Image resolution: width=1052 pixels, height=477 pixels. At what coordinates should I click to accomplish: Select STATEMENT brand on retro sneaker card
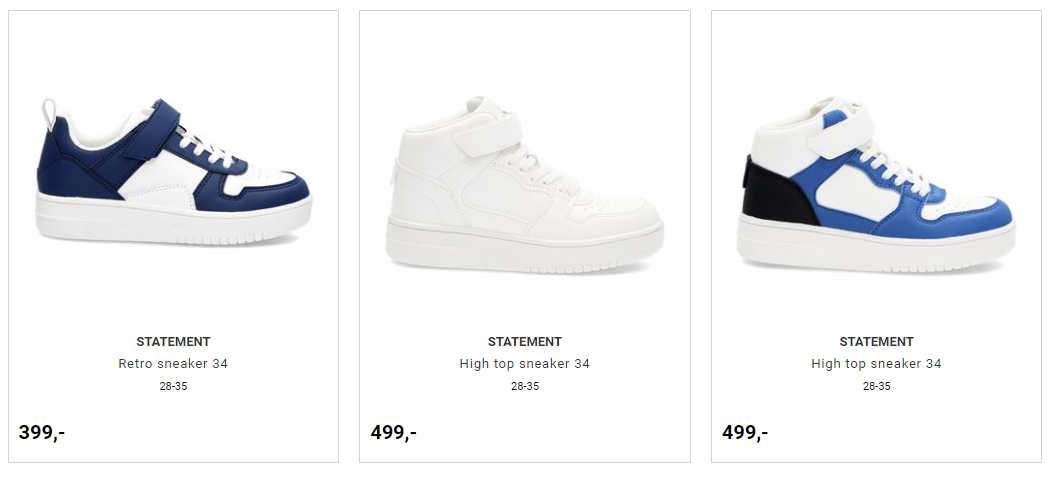[173, 341]
